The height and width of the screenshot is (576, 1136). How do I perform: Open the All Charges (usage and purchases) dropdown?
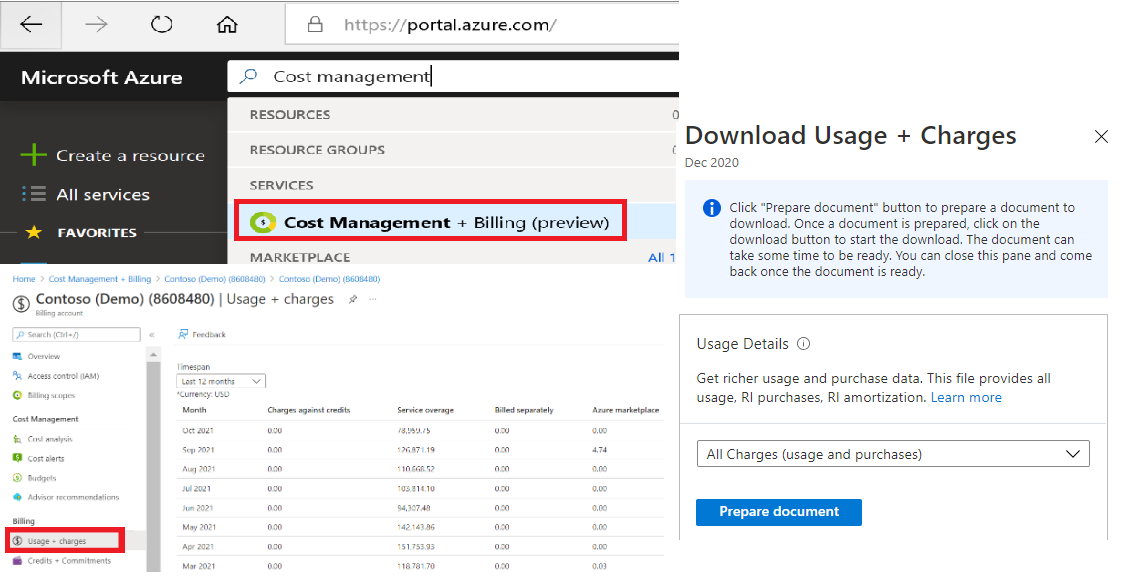pos(893,453)
